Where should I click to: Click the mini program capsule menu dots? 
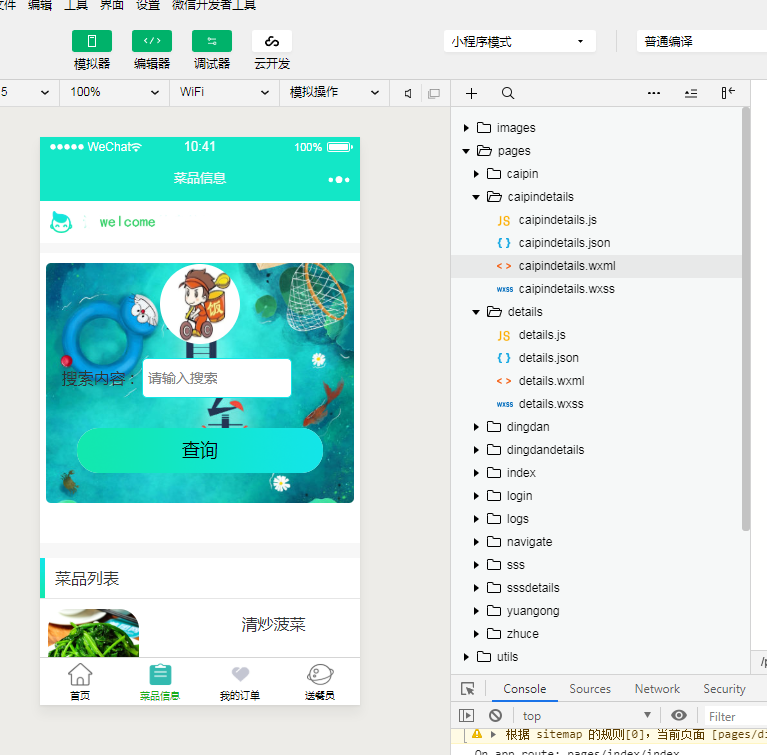click(x=338, y=180)
